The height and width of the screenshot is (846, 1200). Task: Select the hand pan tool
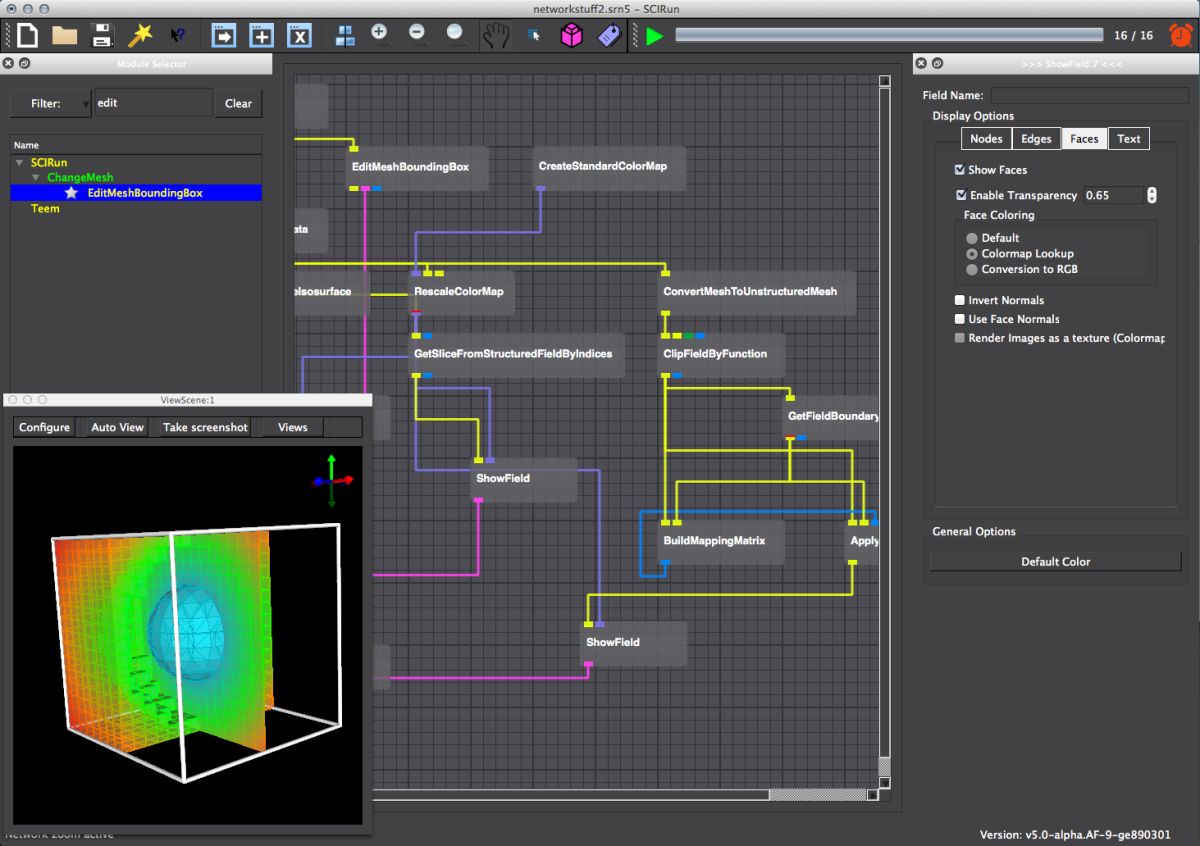496,36
